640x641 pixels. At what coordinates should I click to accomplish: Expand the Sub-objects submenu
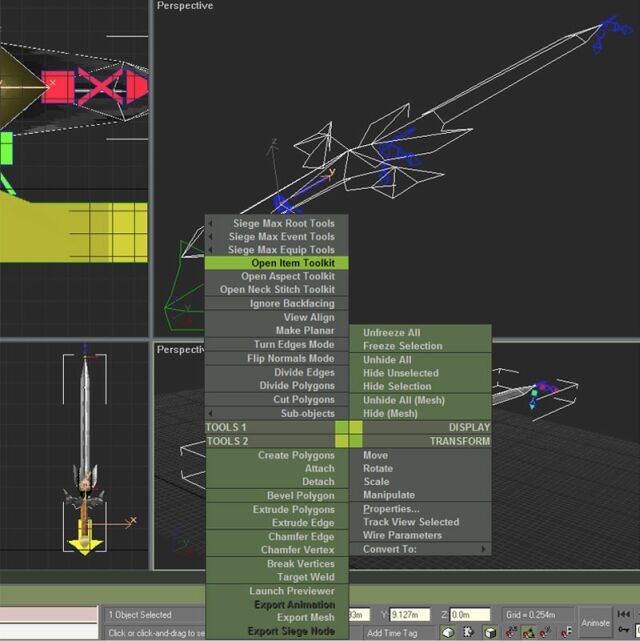[x=277, y=413]
